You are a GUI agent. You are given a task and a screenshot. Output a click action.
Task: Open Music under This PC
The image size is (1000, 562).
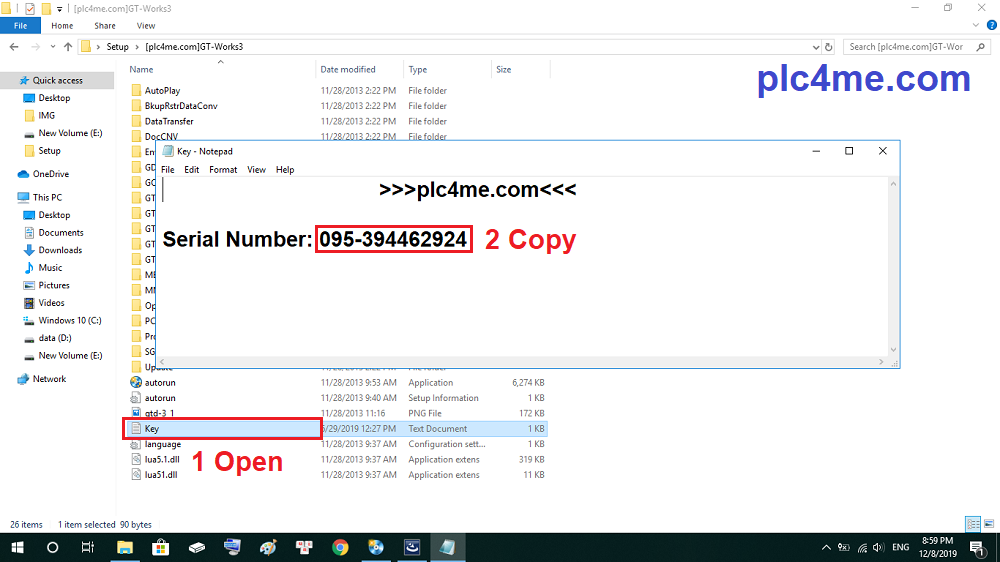coord(50,268)
